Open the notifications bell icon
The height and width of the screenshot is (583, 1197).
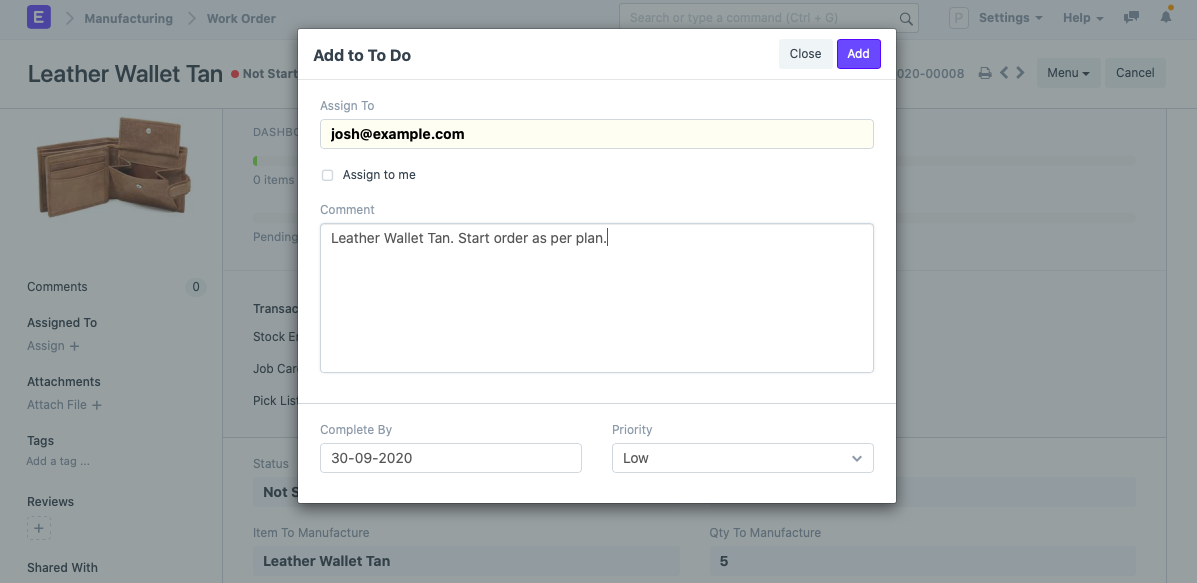pyautogui.click(x=1166, y=16)
